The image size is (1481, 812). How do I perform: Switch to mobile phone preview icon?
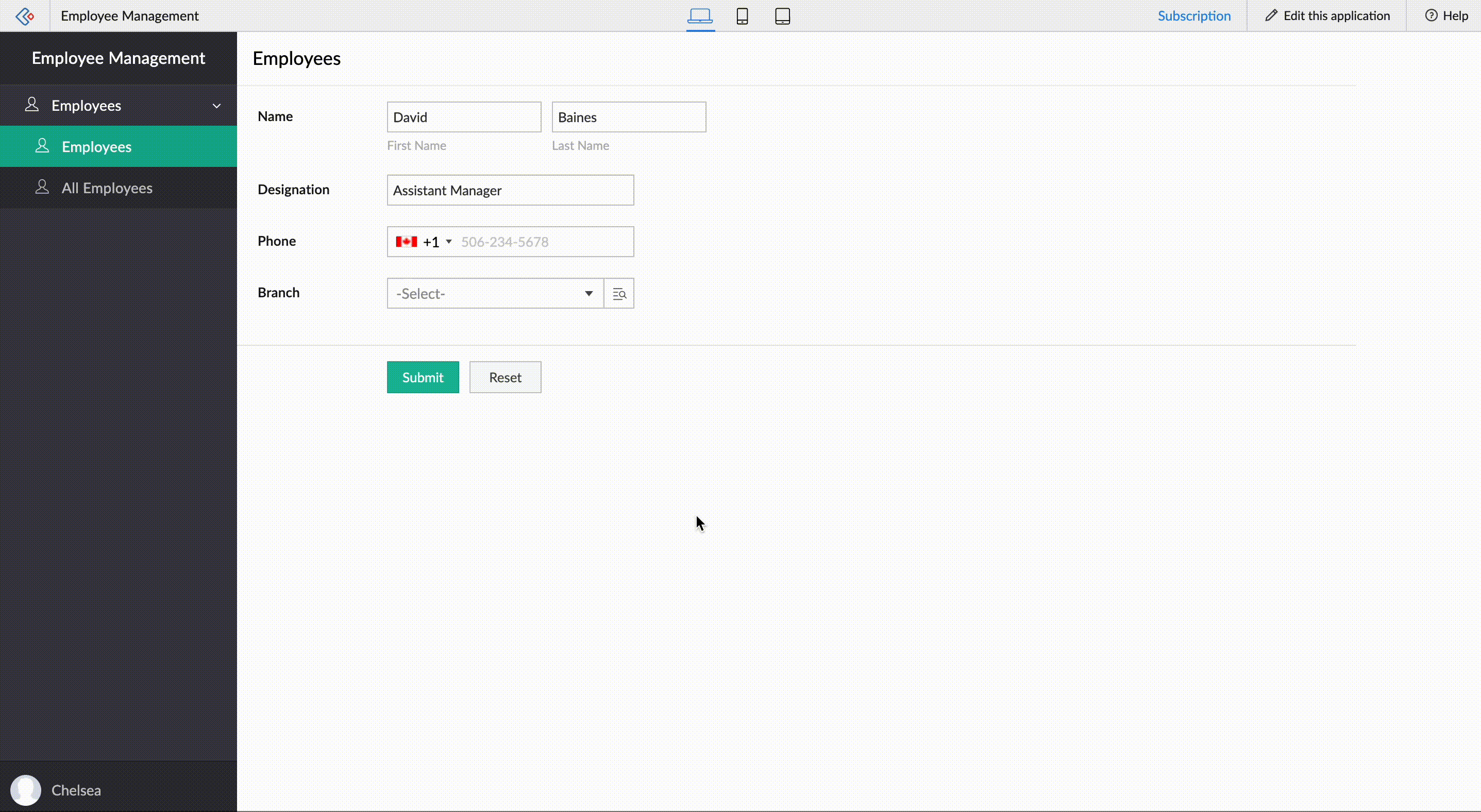tap(742, 15)
